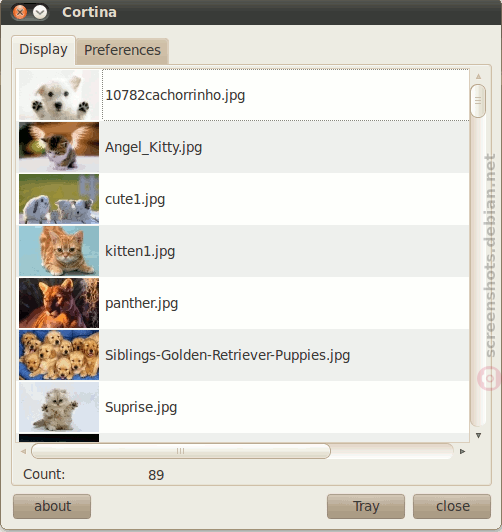Send Cortina to the Tray

click(x=366, y=506)
